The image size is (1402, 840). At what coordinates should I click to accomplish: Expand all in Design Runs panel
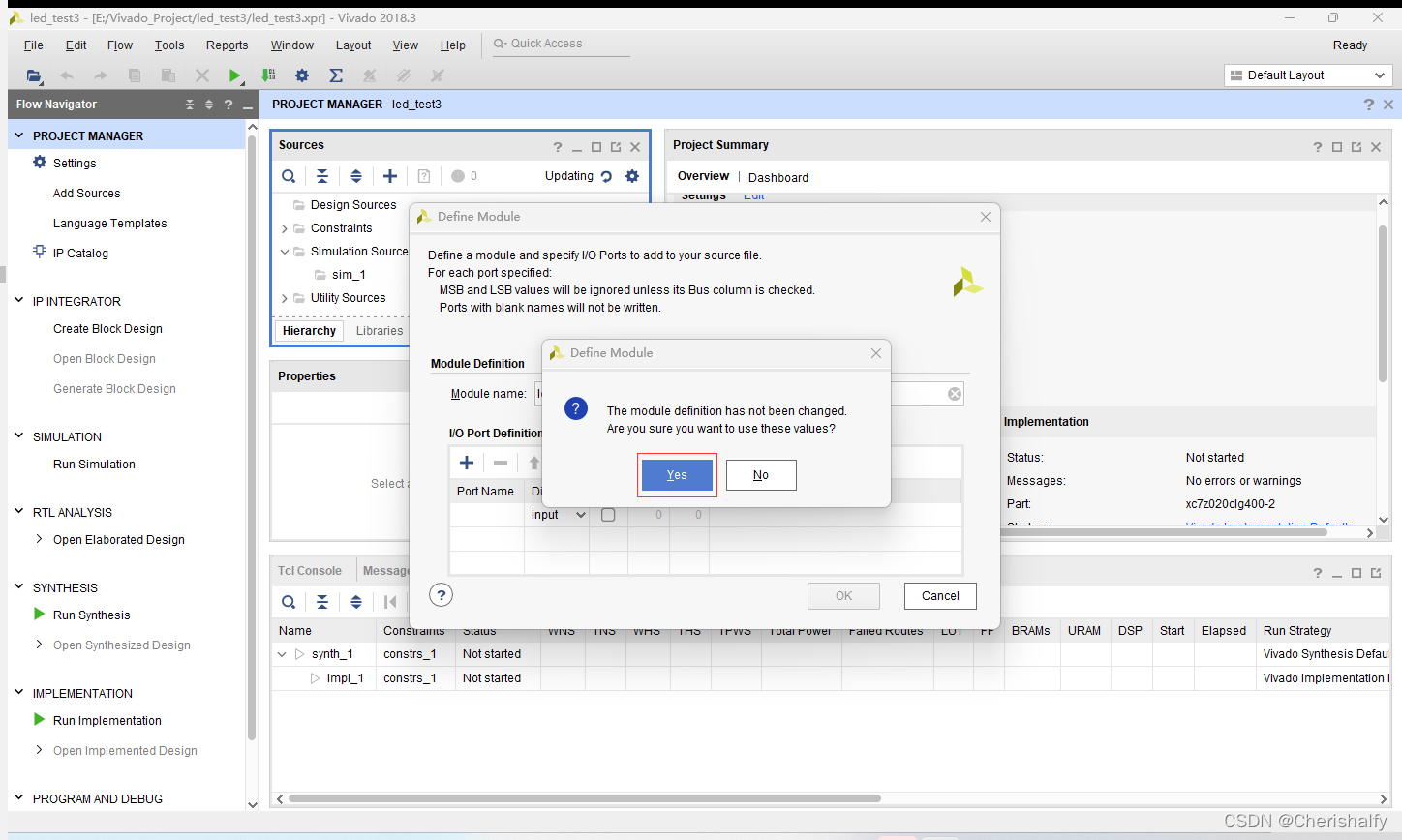pos(356,602)
